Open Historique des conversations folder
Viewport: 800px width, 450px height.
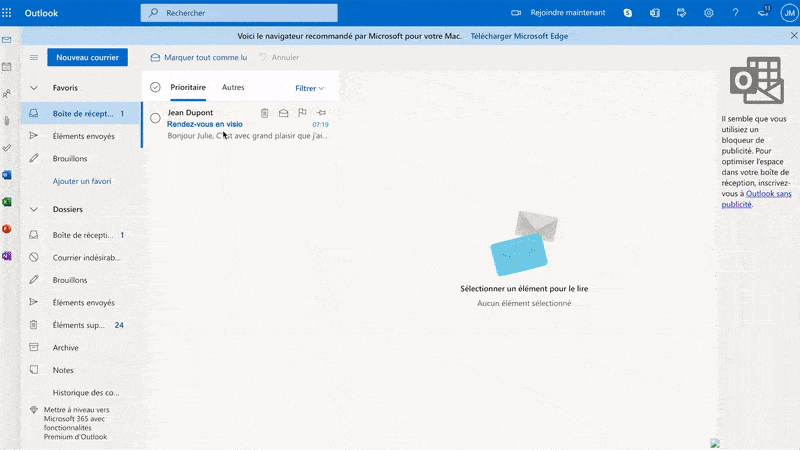[x=81, y=392]
